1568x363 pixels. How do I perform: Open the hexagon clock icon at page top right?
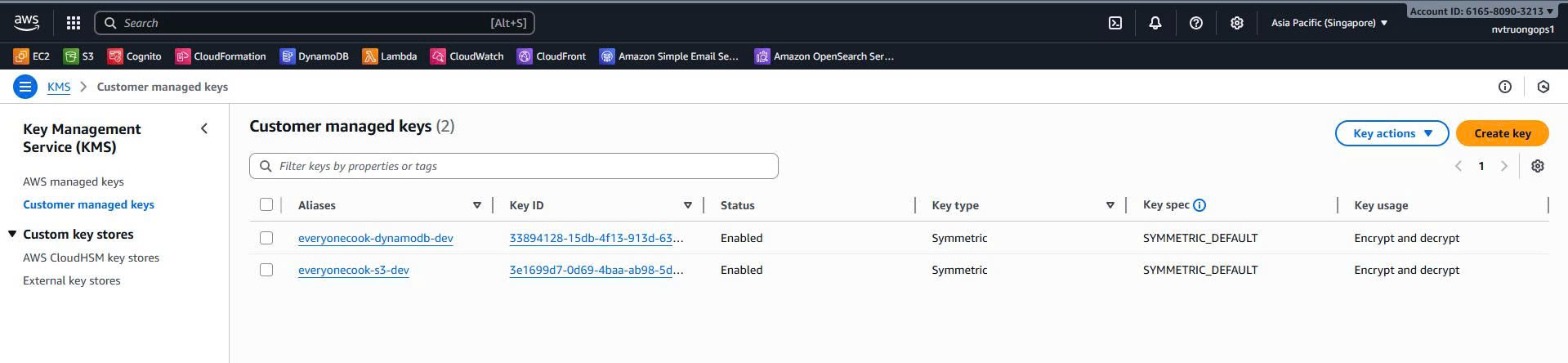click(1543, 87)
